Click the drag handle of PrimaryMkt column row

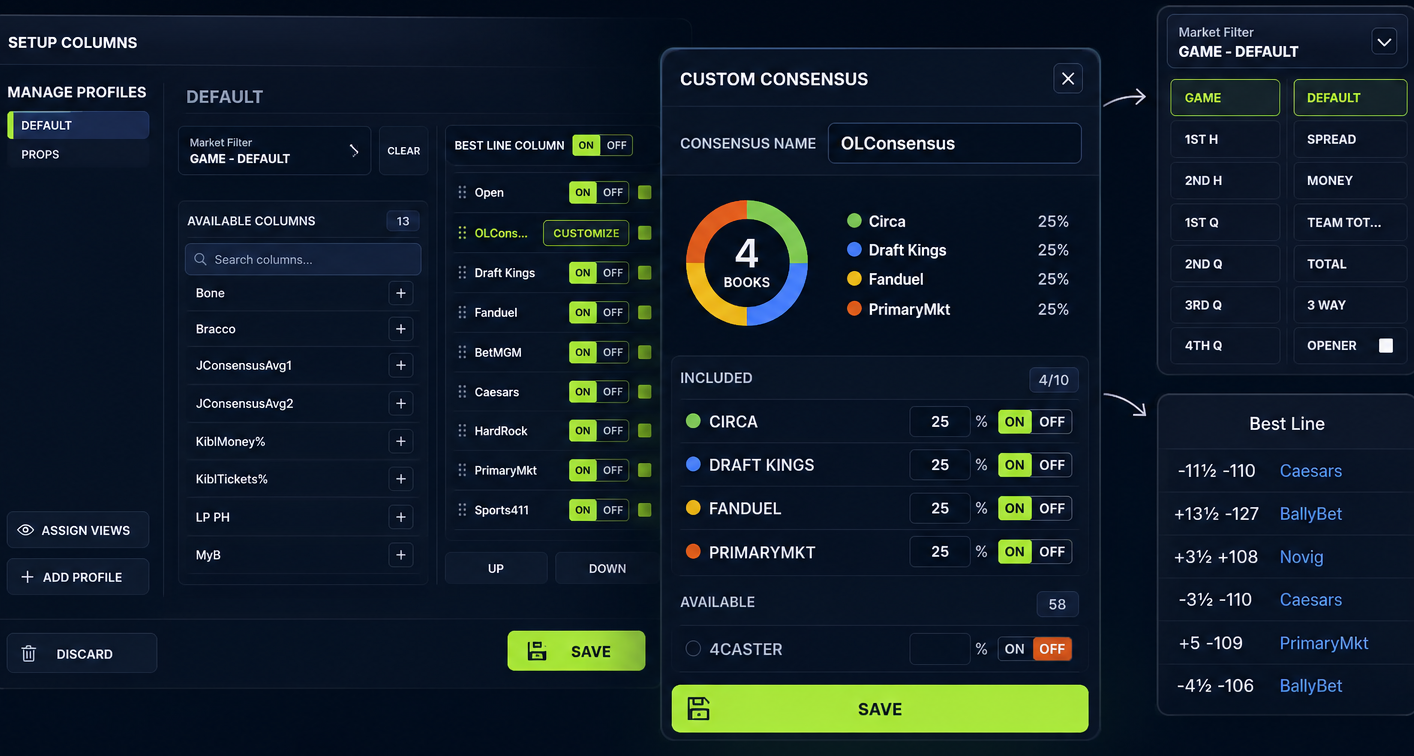click(462, 470)
